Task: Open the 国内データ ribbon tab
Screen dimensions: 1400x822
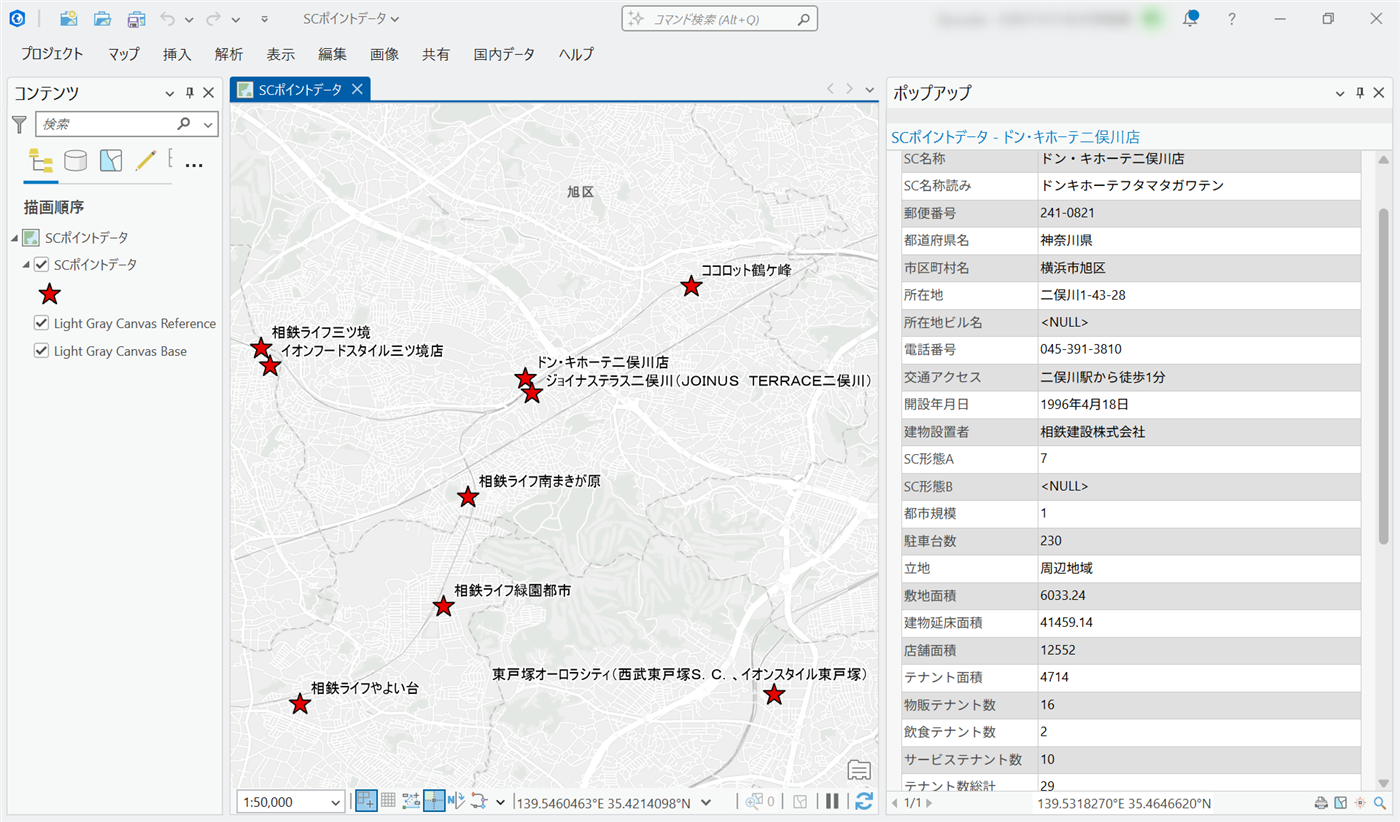Action: point(504,54)
